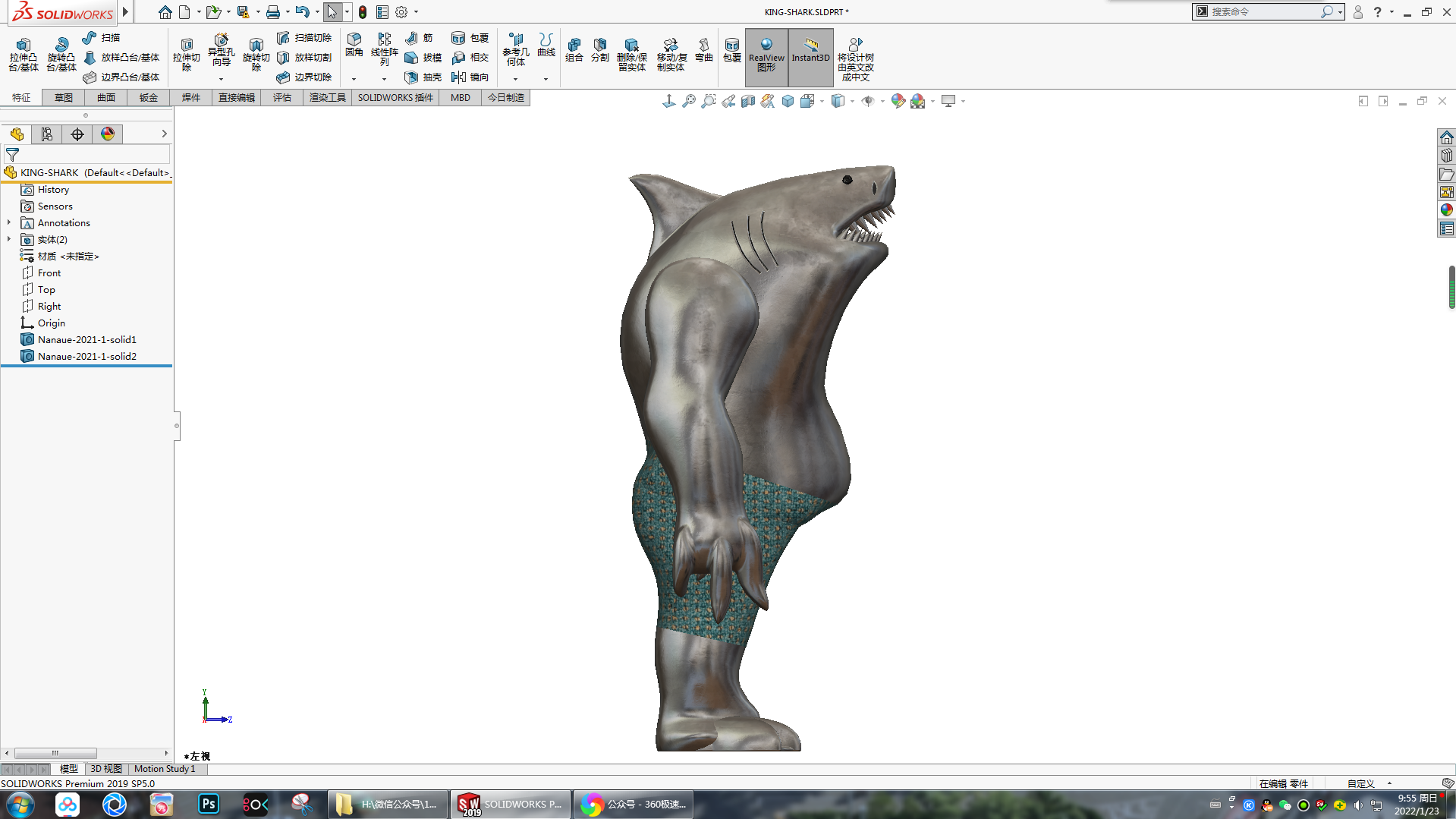
Task: Open the 参考几何体 dropdown arrow
Action: point(515,79)
